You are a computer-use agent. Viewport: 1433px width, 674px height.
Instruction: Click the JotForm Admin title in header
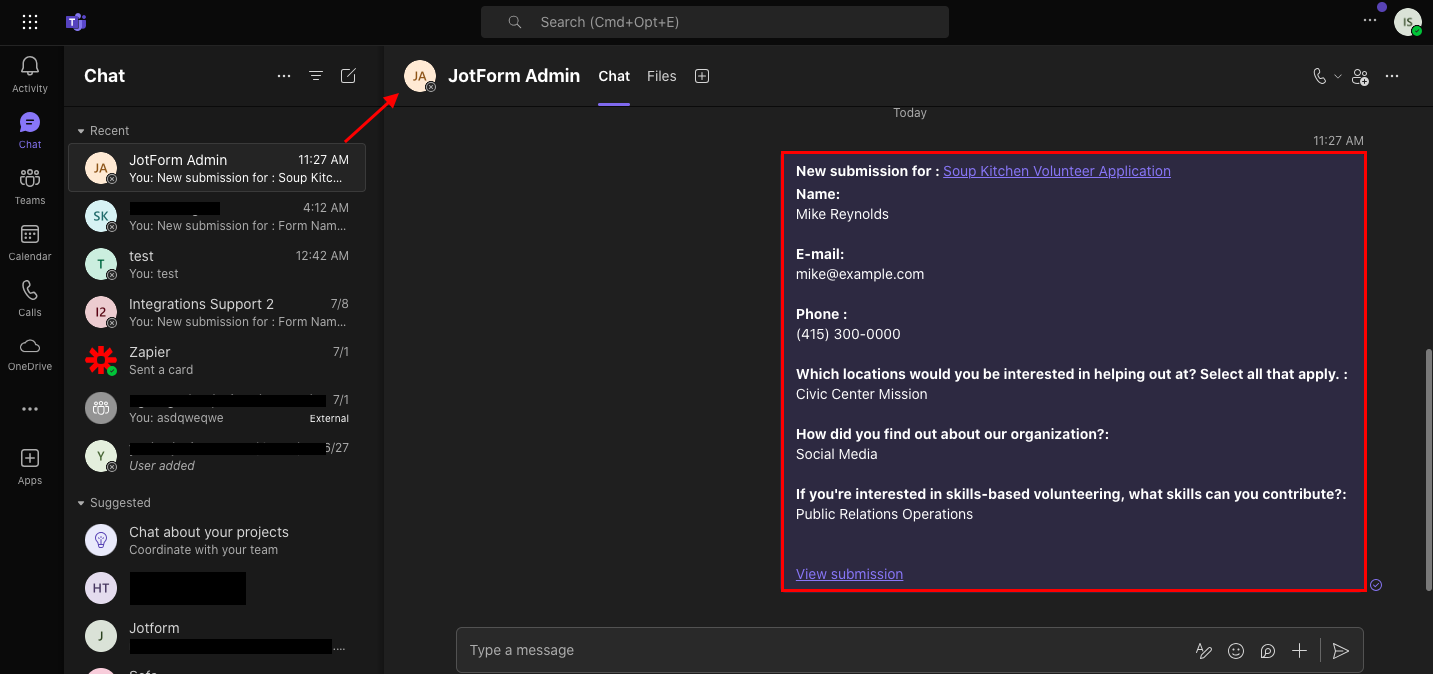(x=514, y=76)
